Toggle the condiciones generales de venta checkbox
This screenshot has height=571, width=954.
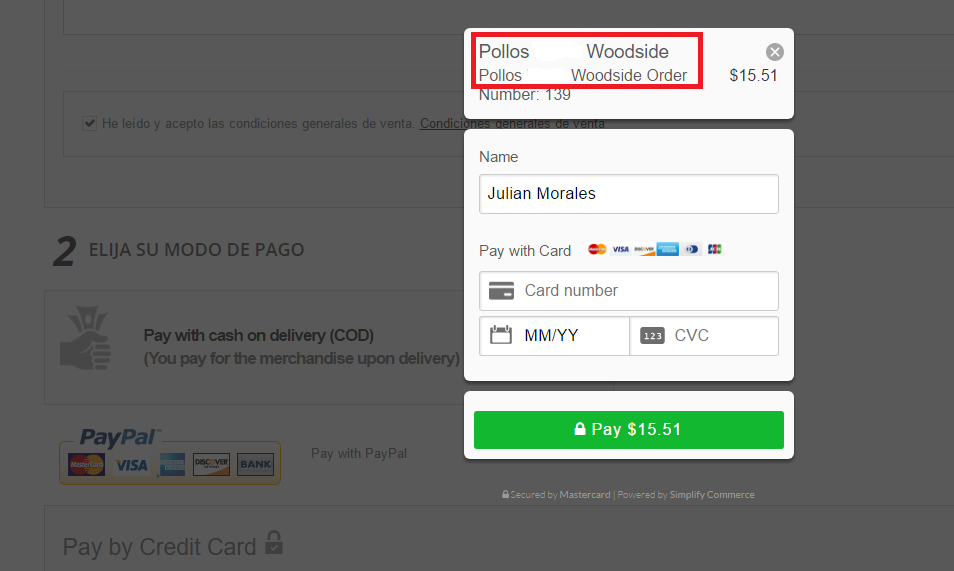89,124
